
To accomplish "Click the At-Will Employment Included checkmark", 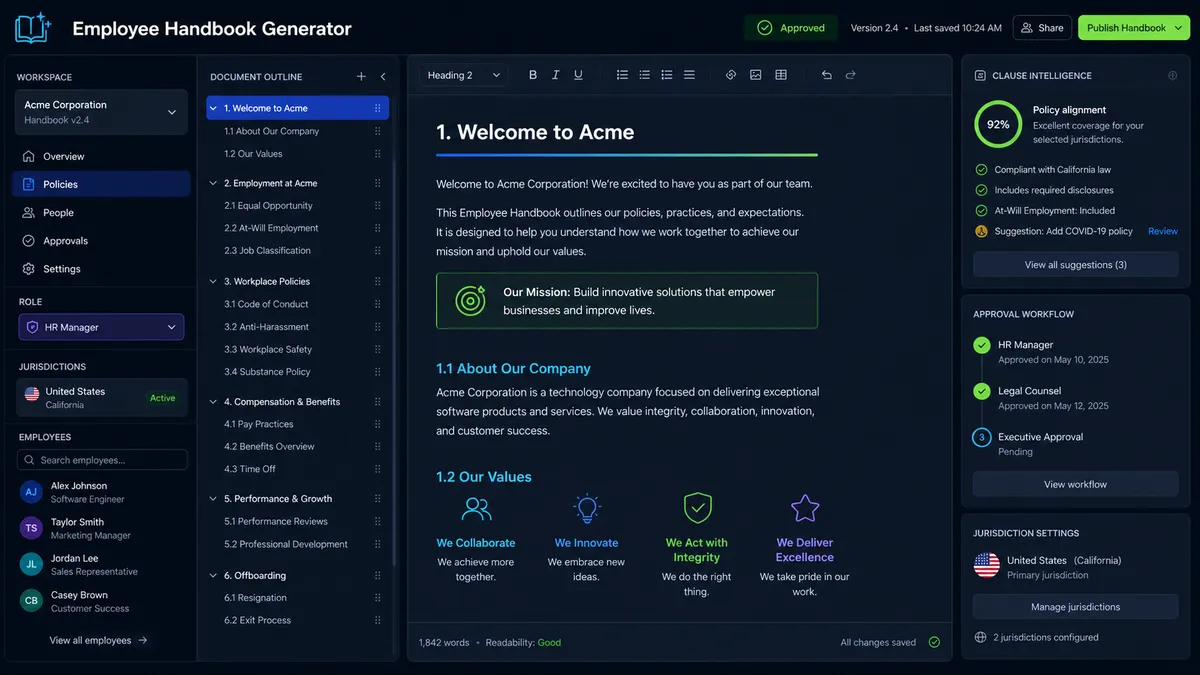I will [x=981, y=211].
